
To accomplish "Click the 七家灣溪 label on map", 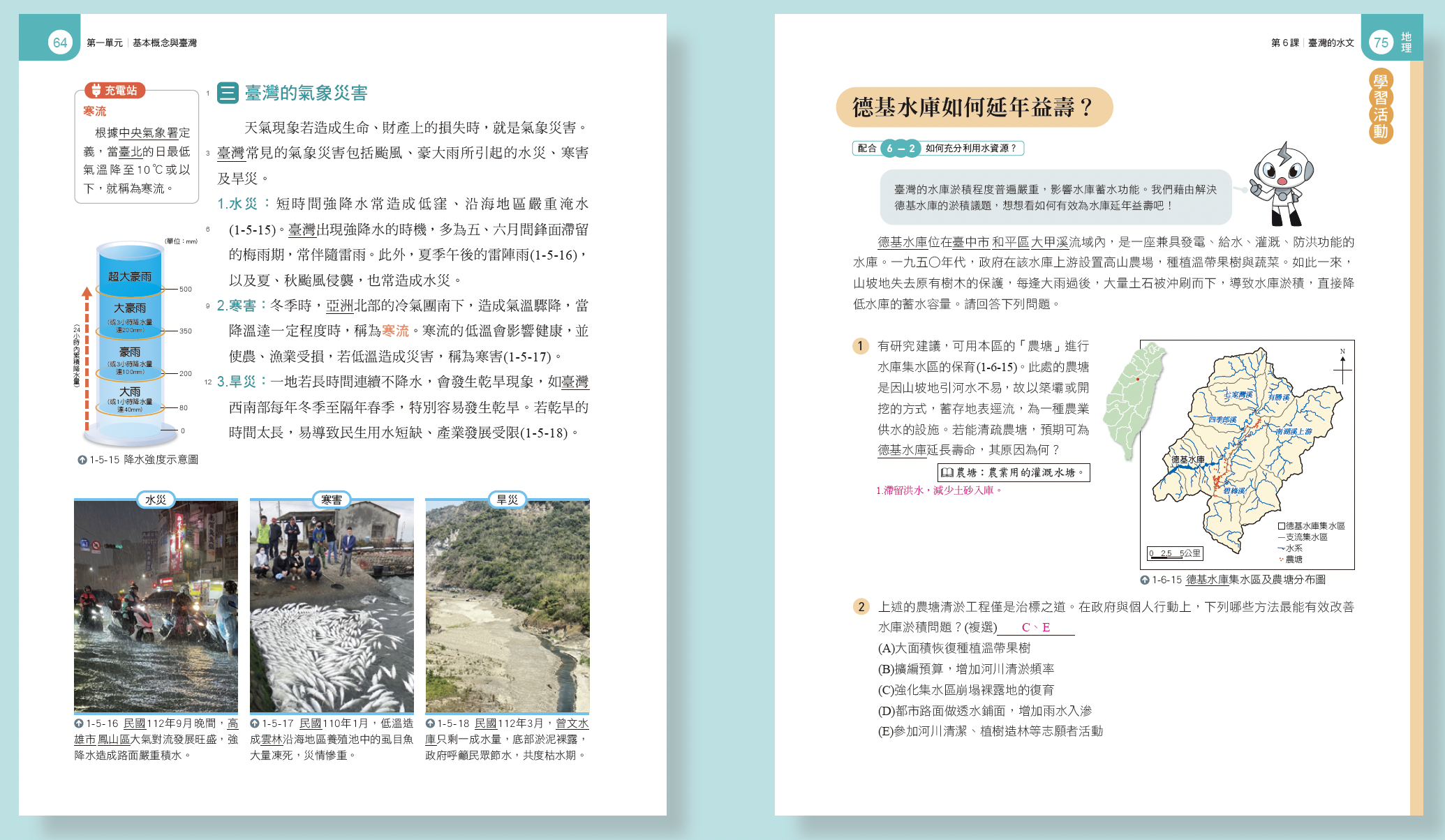I will (x=1238, y=395).
